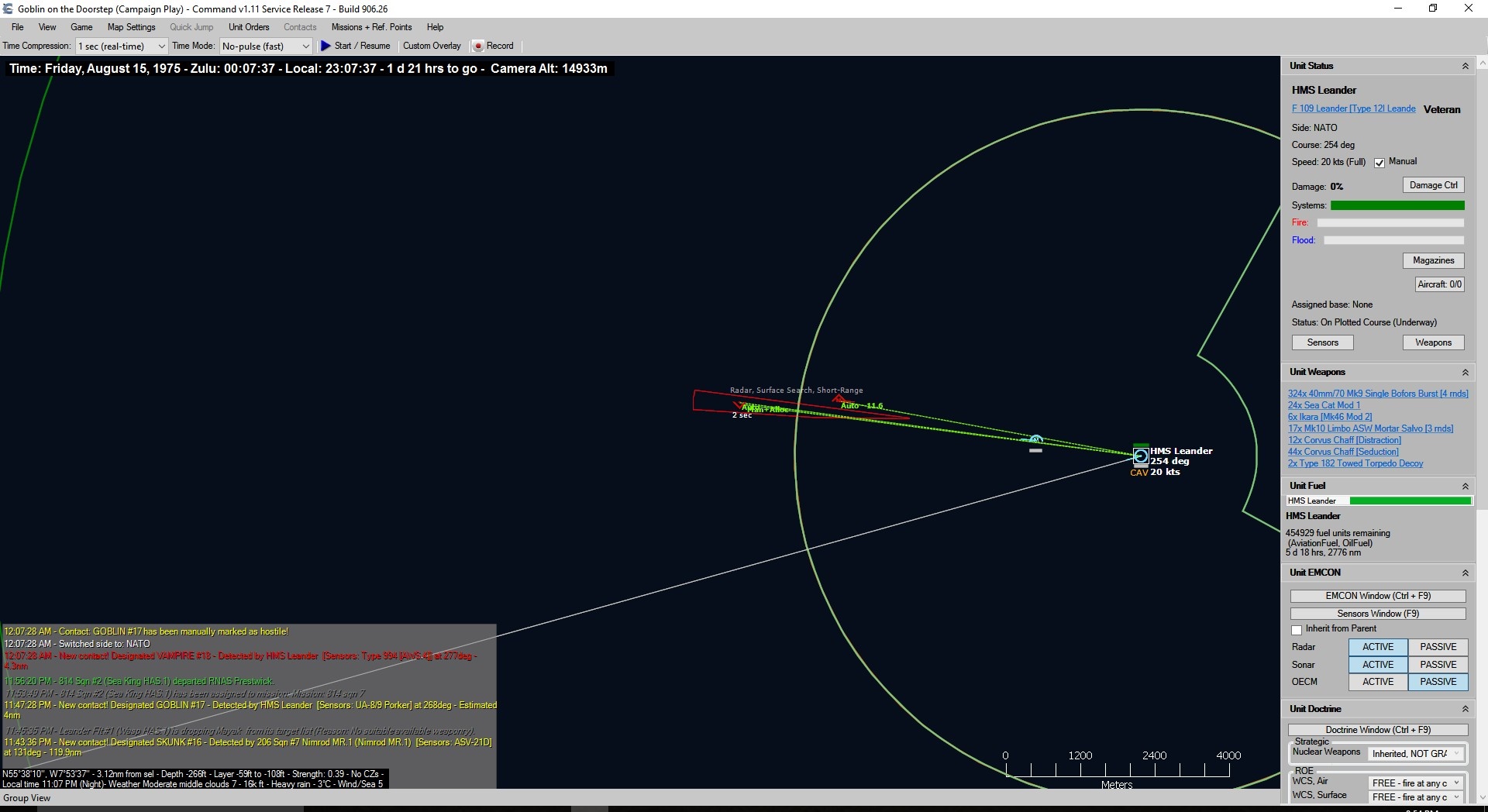
Task: Set Sonar to PASSIVE
Action: click(x=1438, y=665)
